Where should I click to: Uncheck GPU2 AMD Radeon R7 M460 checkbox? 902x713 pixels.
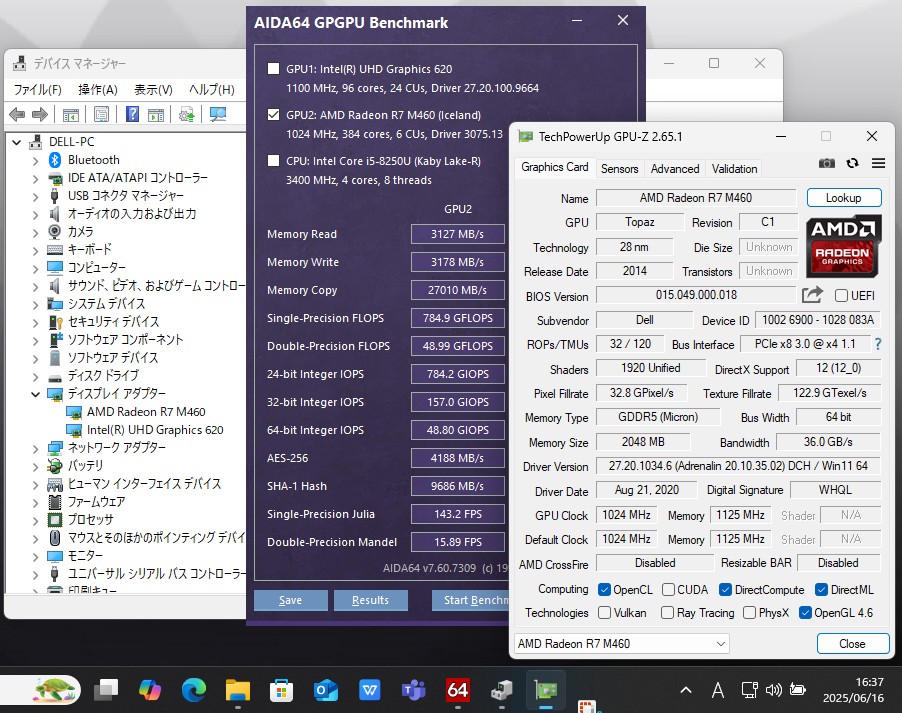274,115
